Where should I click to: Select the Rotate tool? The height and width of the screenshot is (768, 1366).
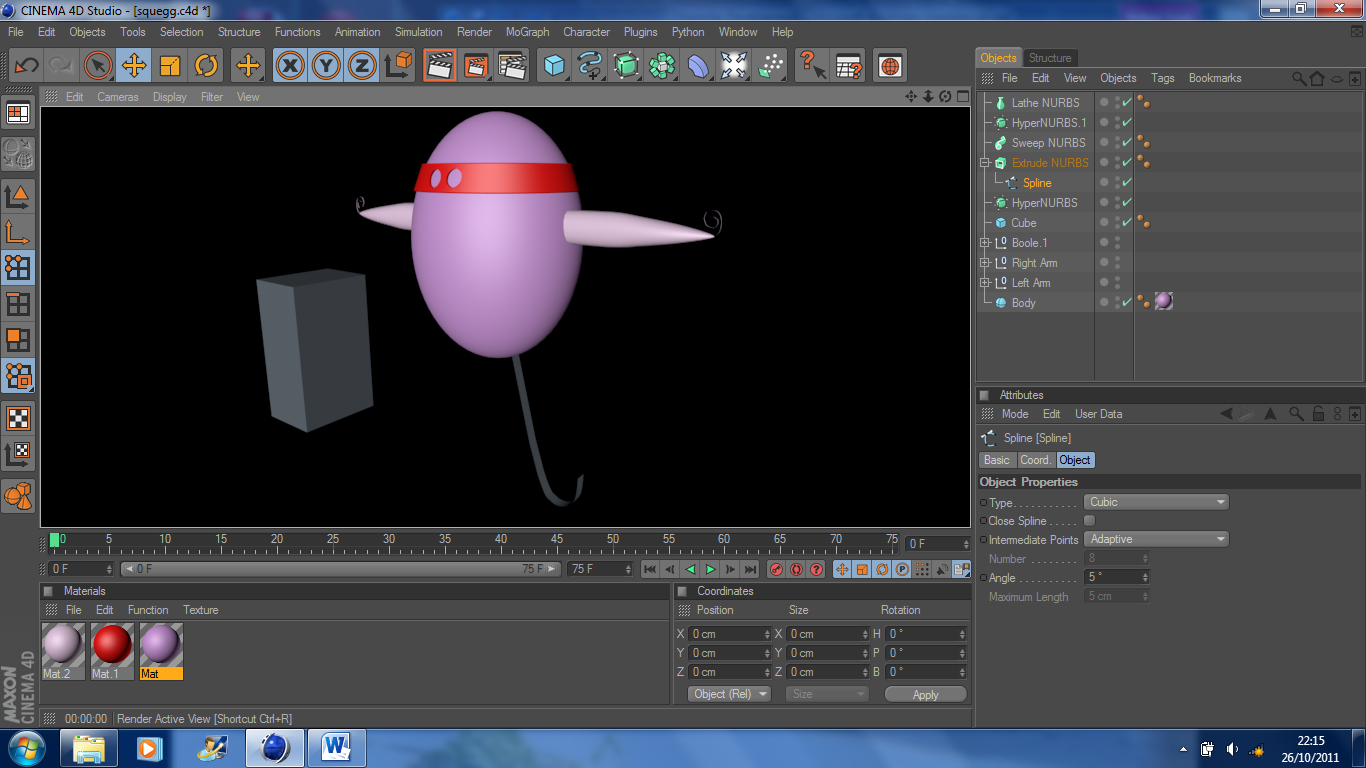click(x=206, y=66)
